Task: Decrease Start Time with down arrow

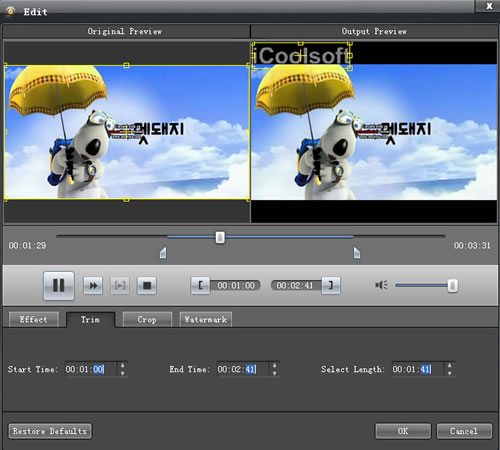Action: pyautogui.click(x=123, y=373)
